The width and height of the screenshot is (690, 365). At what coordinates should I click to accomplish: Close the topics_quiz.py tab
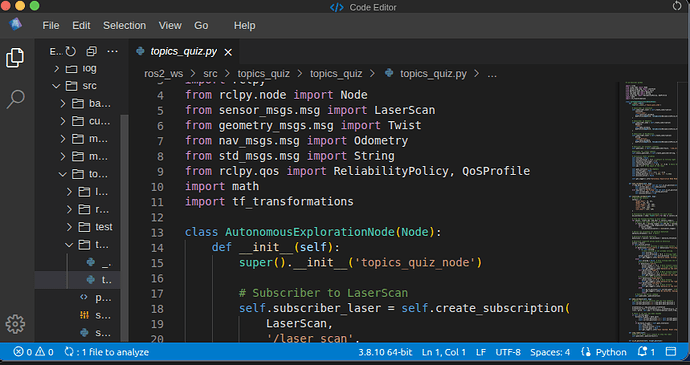point(228,52)
